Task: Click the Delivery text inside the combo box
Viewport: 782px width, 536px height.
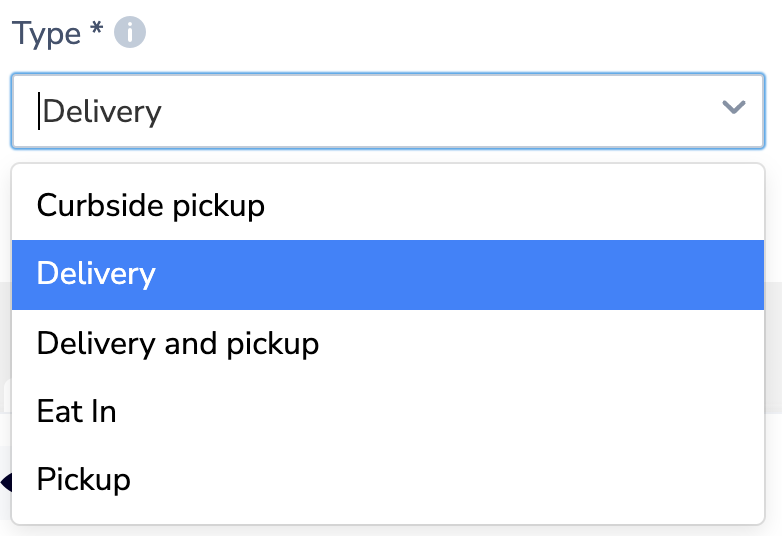Action: point(102,112)
